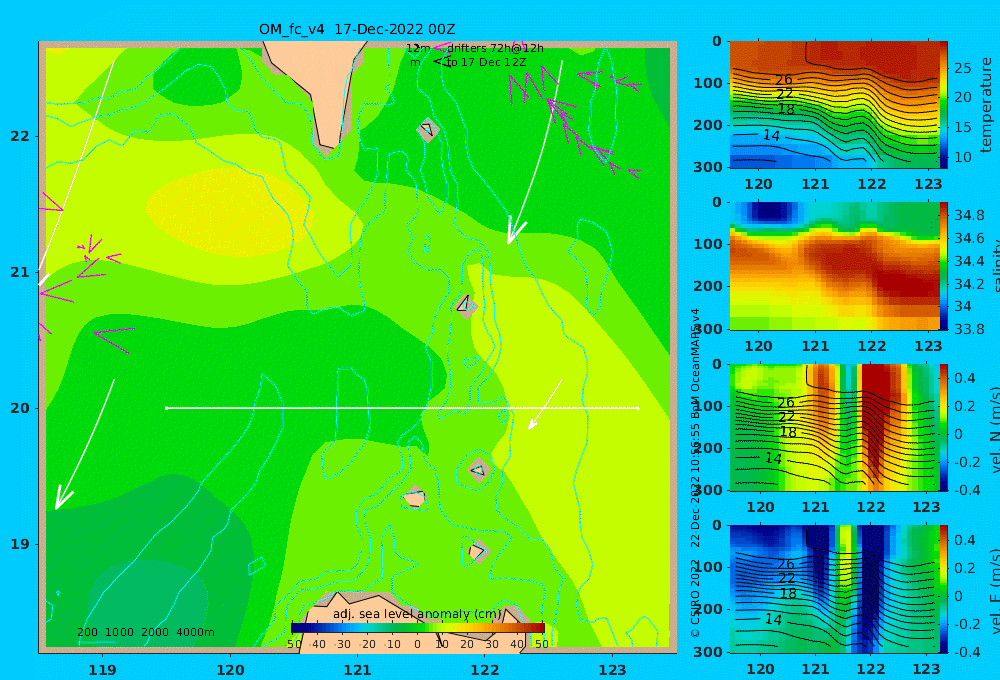Click tick value 25 on the temperature color scale
This screenshot has height=680, width=1000.
(963, 68)
